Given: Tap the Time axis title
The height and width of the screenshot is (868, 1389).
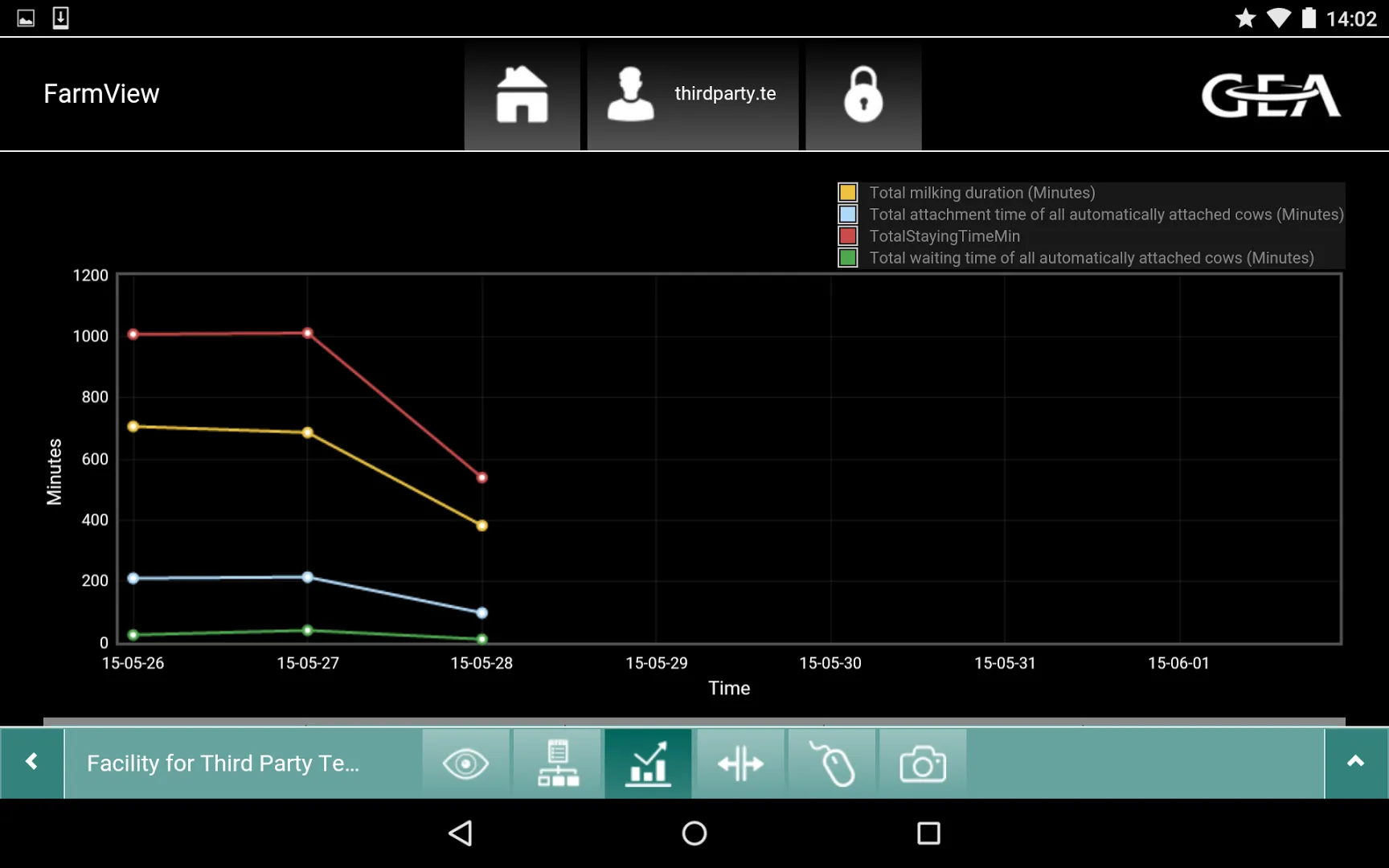Looking at the screenshot, I should (x=729, y=688).
